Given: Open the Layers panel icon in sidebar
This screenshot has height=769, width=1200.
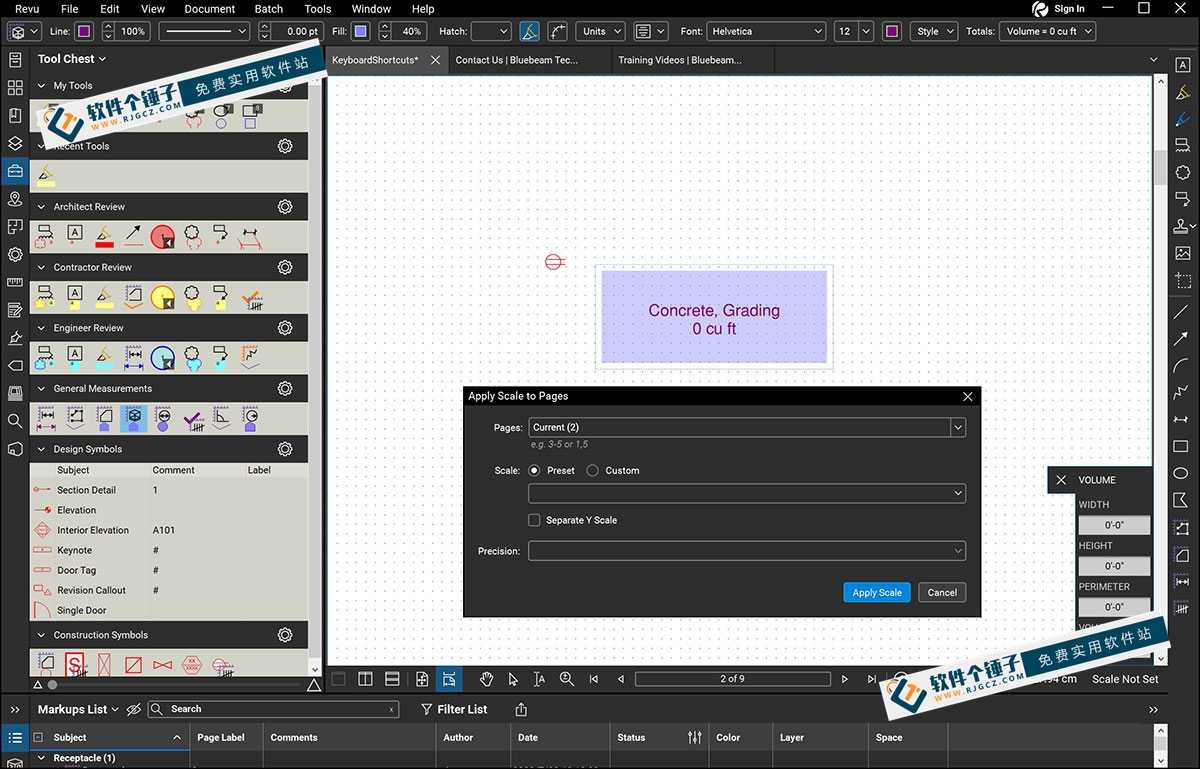Looking at the screenshot, I should (x=15, y=144).
